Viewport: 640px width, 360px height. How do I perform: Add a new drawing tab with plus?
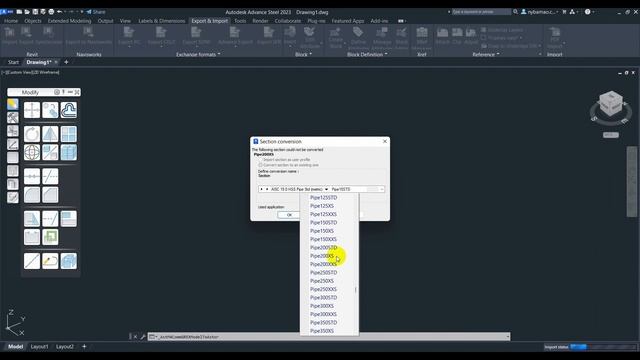pos(66,62)
